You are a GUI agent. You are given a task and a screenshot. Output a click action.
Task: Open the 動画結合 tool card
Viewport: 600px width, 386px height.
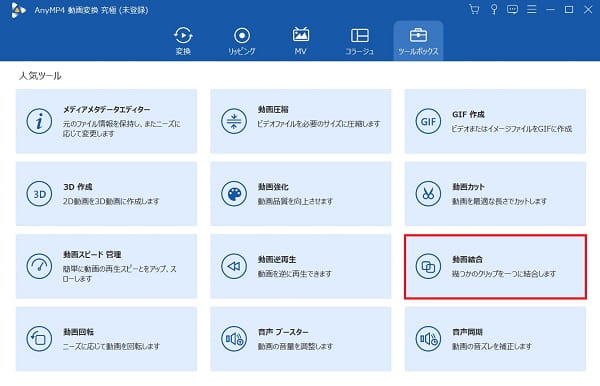pos(495,266)
